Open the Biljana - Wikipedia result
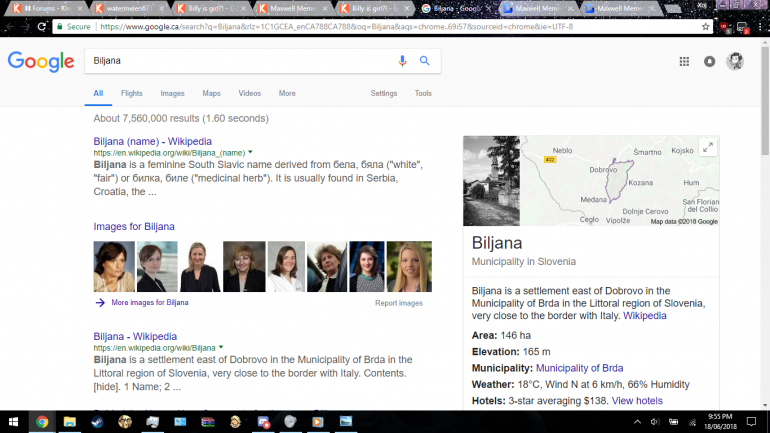The height and width of the screenshot is (433, 770). (x=135, y=336)
